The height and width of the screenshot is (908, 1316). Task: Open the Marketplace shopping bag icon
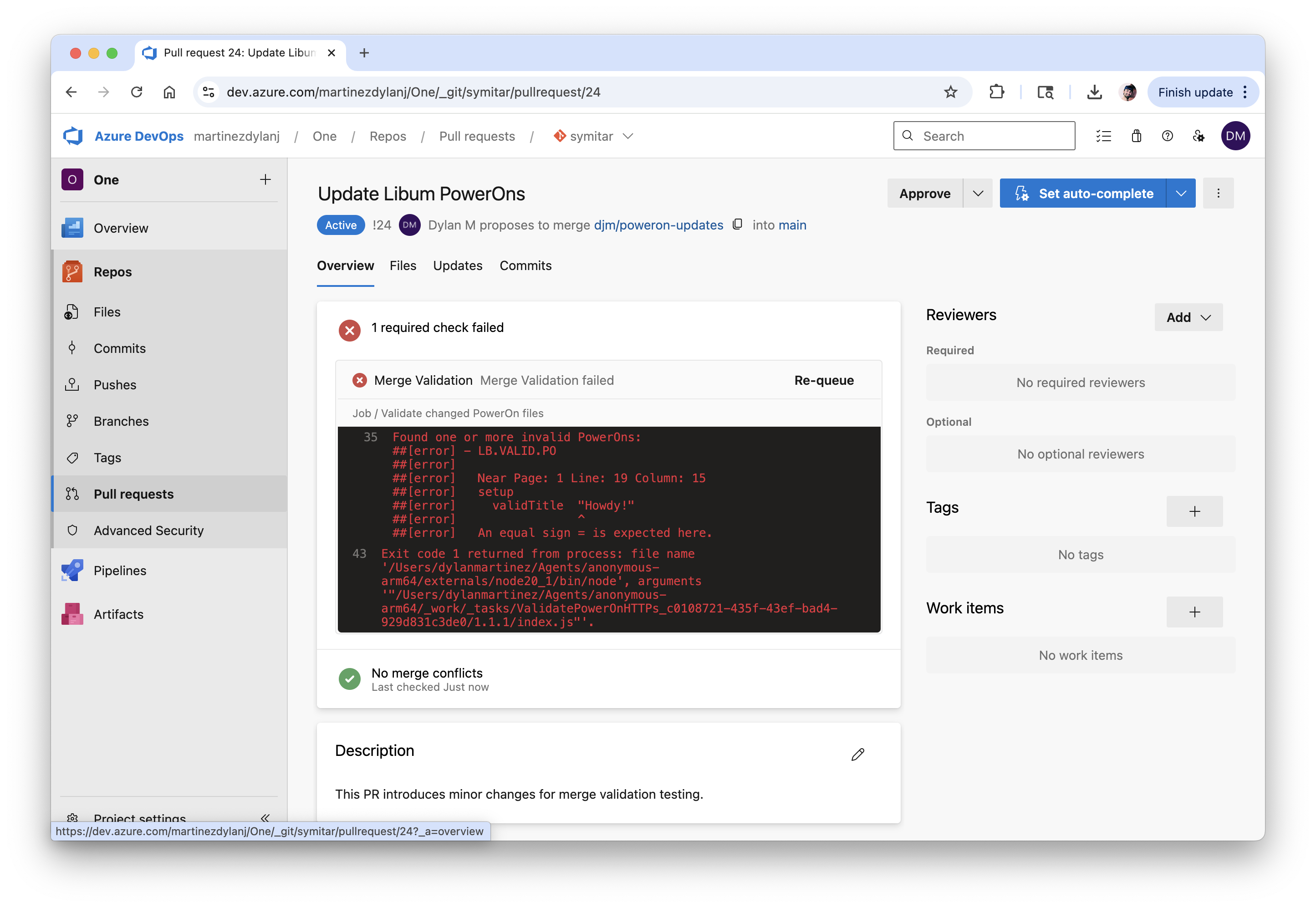point(1136,136)
